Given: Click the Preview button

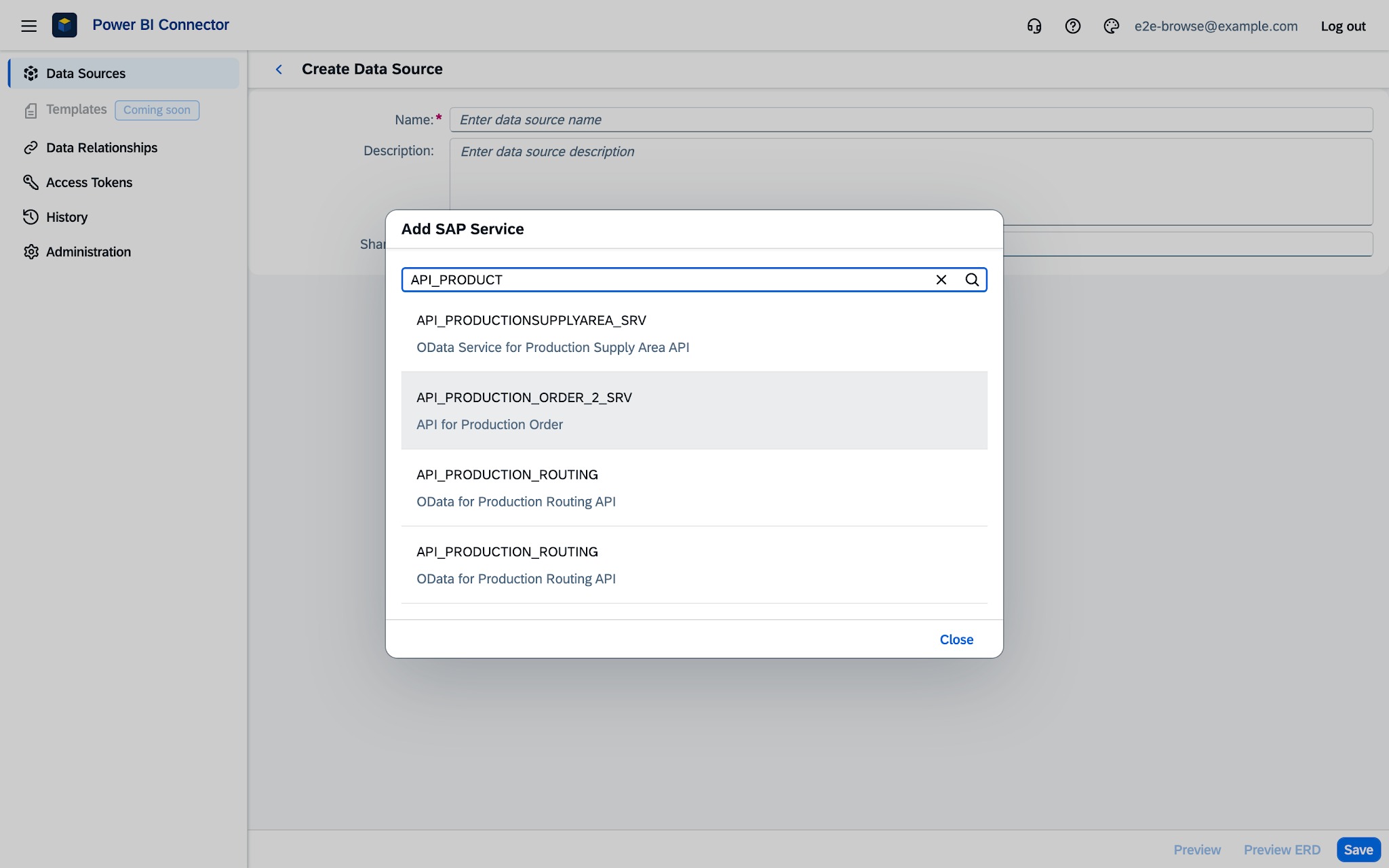Looking at the screenshot, I should click(x=1197, y=850).
